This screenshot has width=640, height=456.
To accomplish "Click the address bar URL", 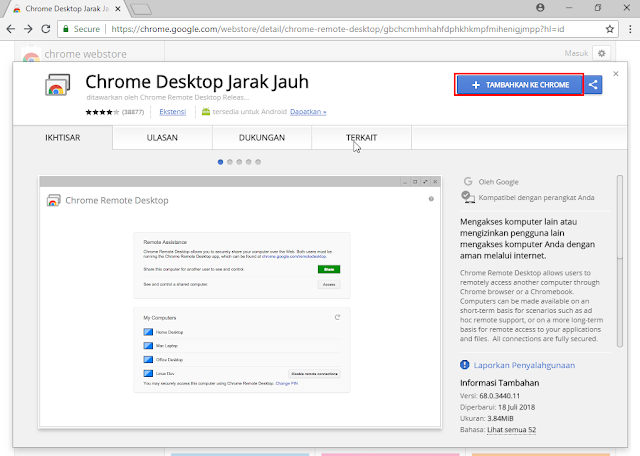I will [x=338, y=29].
